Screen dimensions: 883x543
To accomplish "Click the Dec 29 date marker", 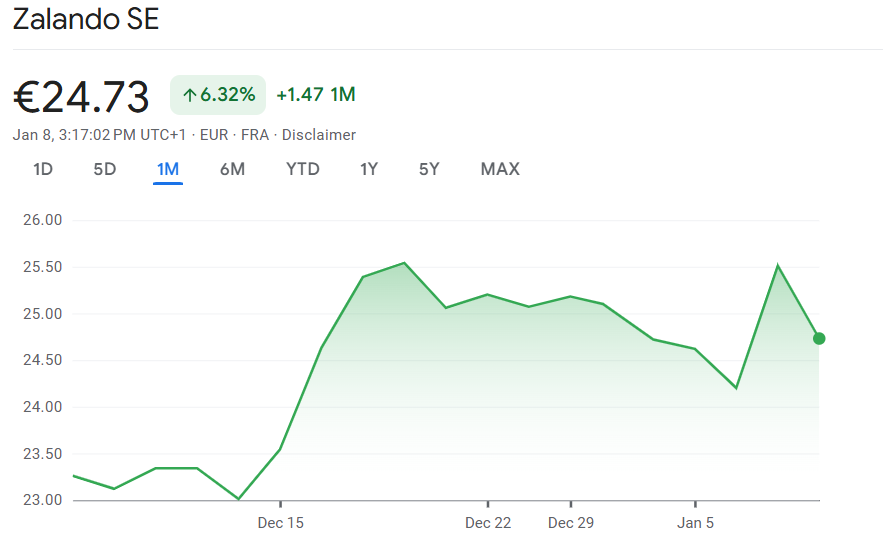I will 571,522.
